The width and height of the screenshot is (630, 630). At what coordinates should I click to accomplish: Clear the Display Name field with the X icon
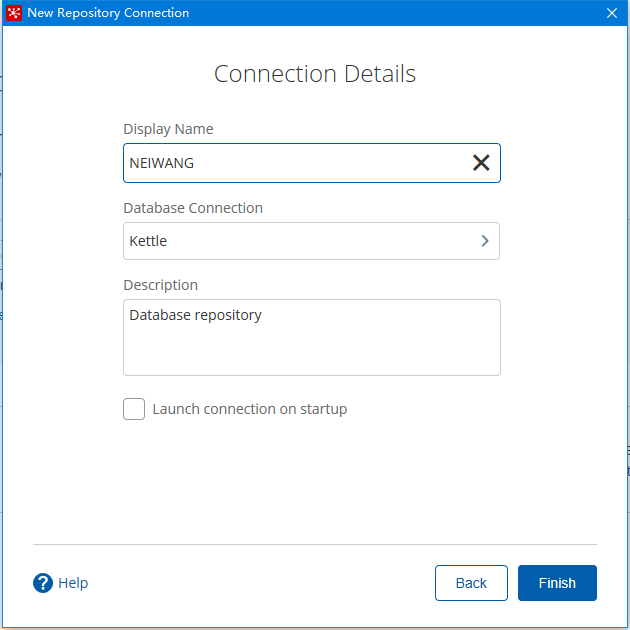point(481,163)
